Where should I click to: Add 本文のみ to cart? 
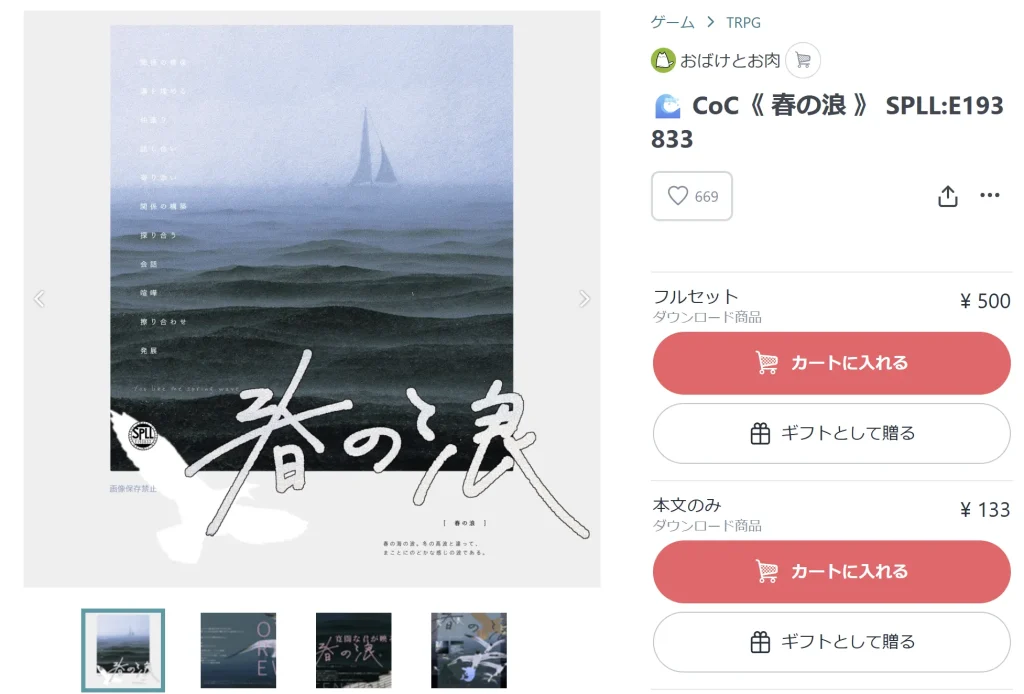tap(831, 571)
